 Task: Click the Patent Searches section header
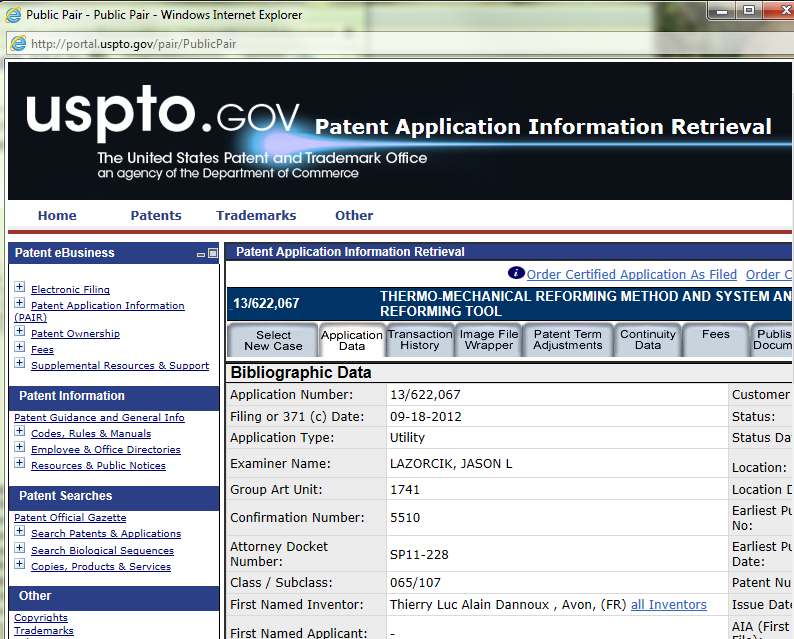click(x=114, y=496)
